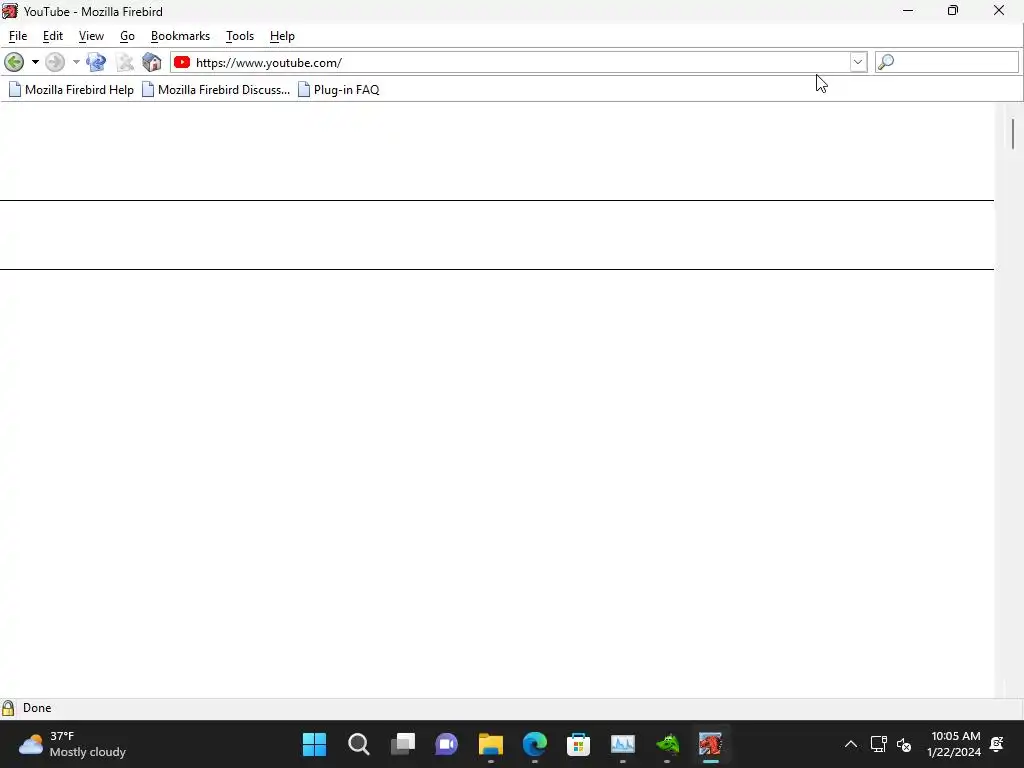The image size is (1024, 768).
Task: Click the Firebird icon in title bar
Action: 9,11
